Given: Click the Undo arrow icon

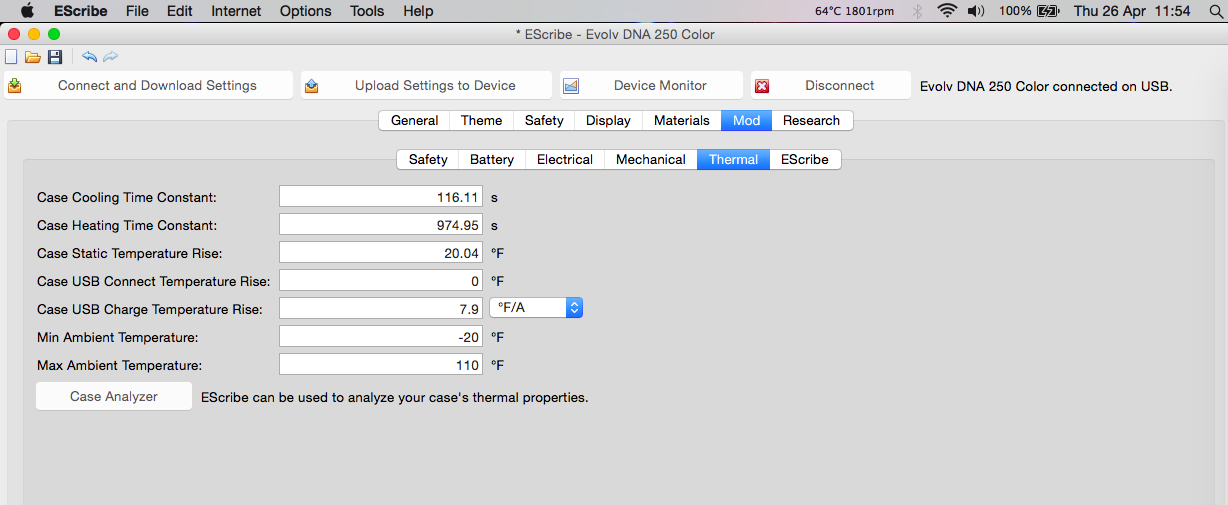Looking at the screenshot, I should [x=89, y=57].
